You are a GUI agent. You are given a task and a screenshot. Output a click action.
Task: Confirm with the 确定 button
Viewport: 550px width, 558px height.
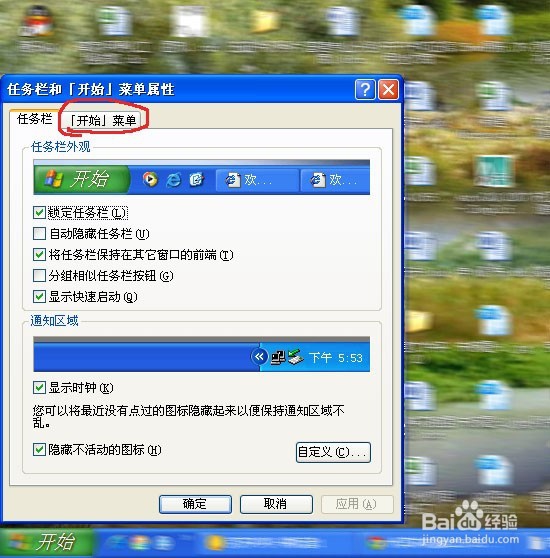click(x=195, y=504)
